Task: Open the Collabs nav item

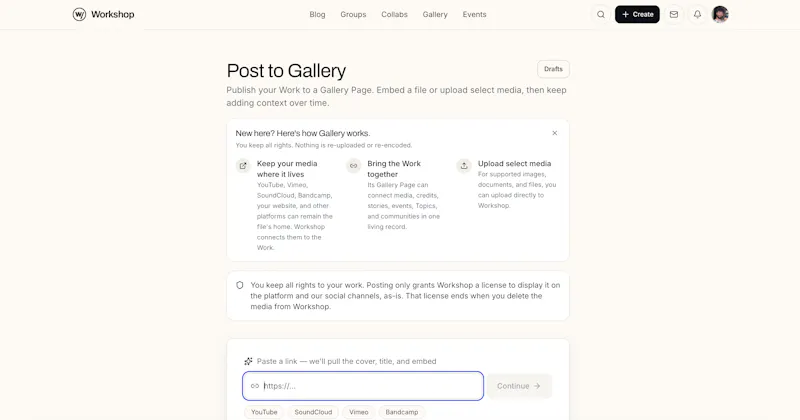Action: tap(394, 14)
